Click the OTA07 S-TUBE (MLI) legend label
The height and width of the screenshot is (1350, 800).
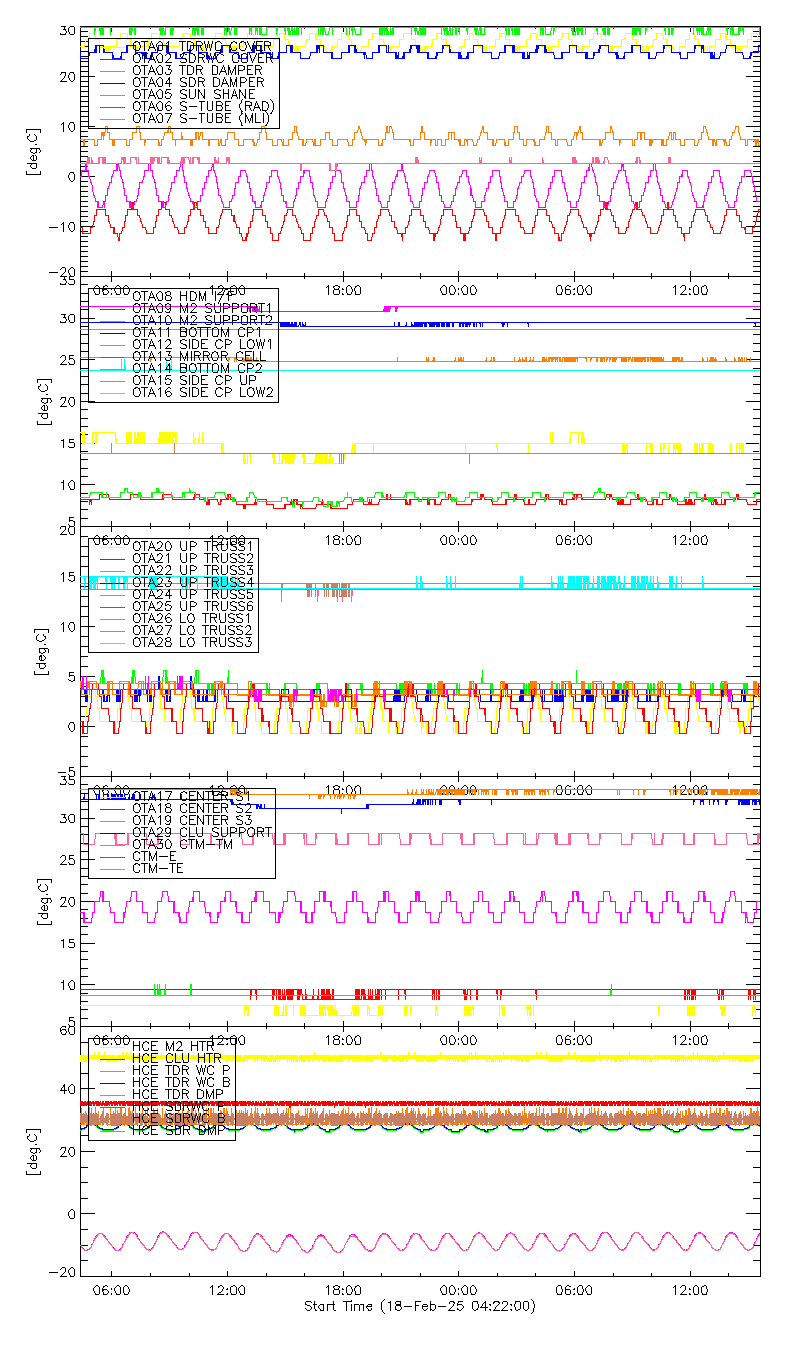[201, 119]
